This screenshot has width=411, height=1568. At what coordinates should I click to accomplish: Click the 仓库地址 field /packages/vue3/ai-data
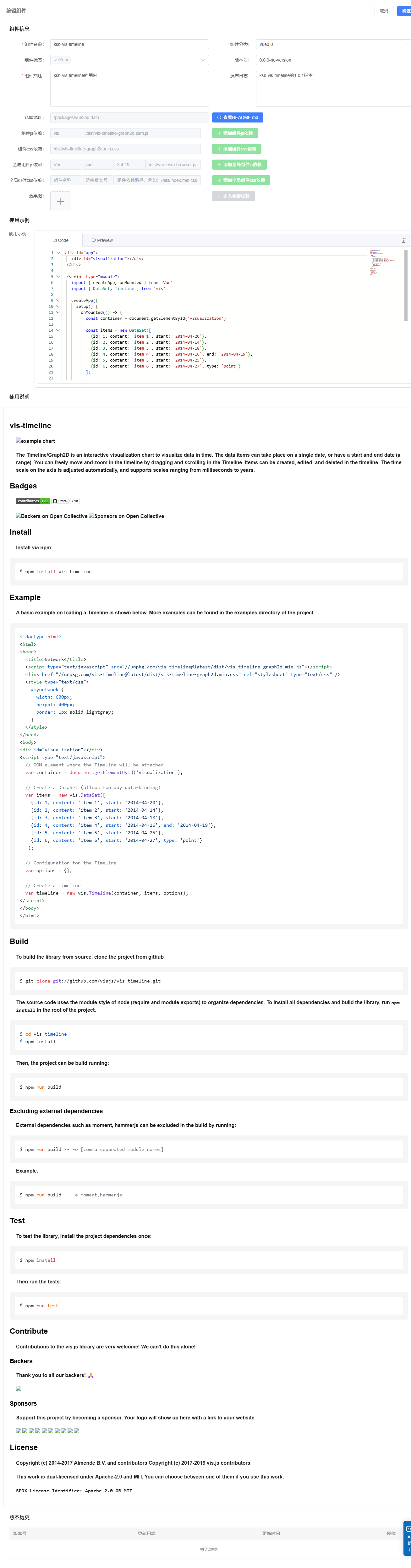[129, 117]
